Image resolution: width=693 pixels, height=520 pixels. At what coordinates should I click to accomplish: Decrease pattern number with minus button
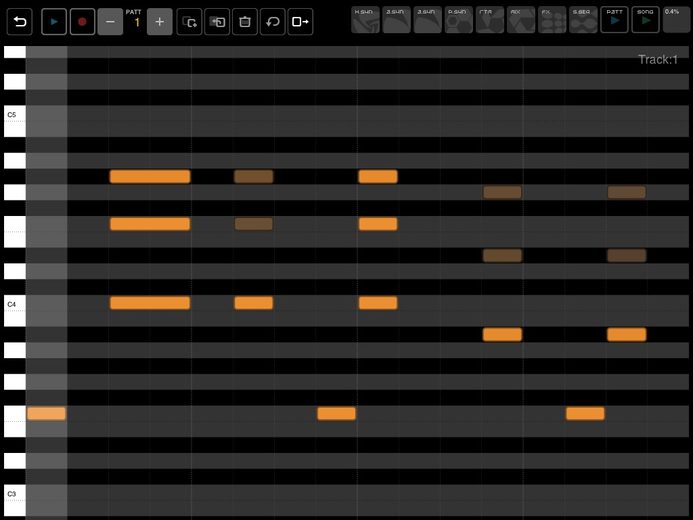click(110, 22)
